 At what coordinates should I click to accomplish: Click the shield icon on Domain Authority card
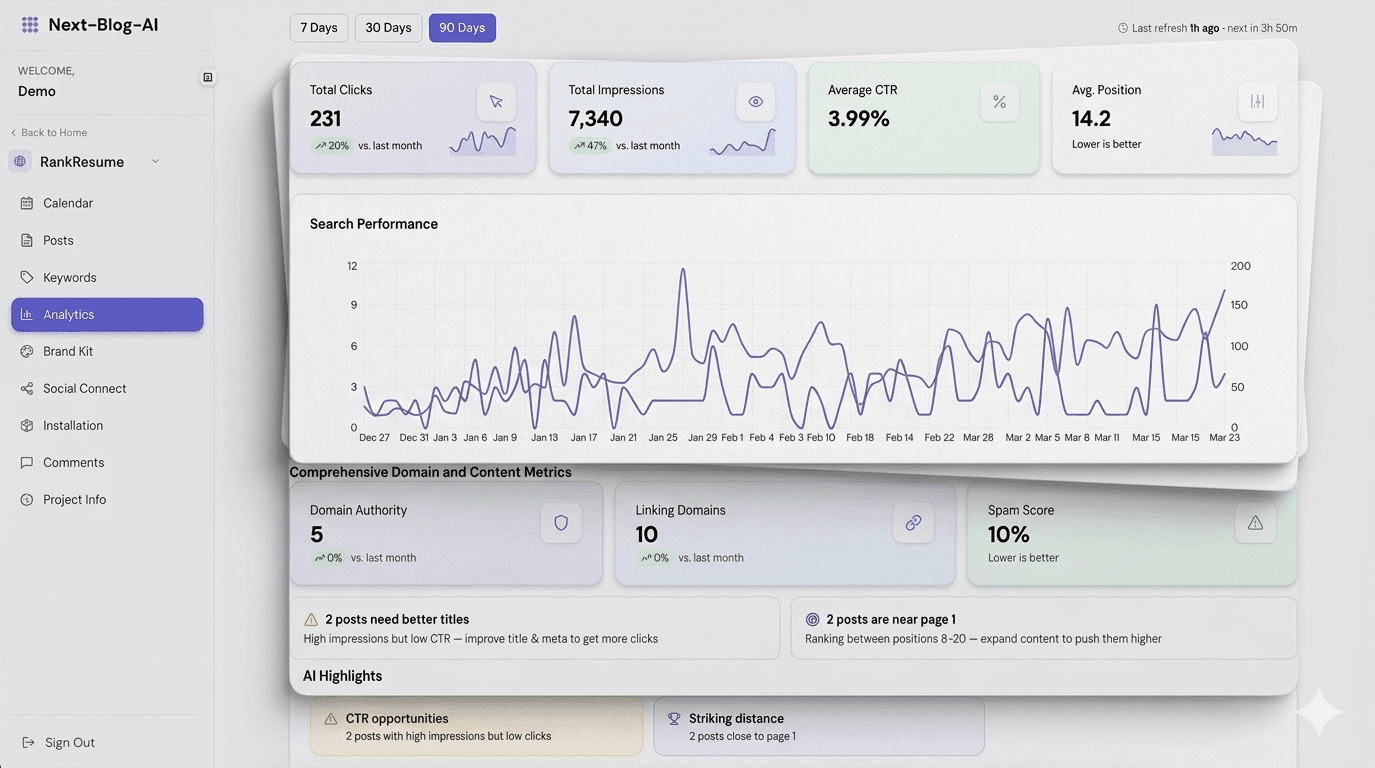pyautogui.click(x=560, y=522)
